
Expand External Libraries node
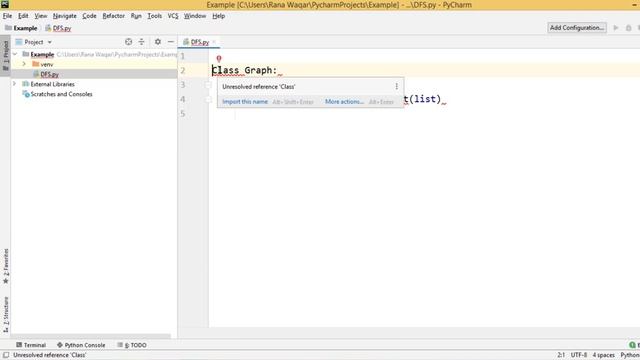pyautogui.click(x=14, y=84)
